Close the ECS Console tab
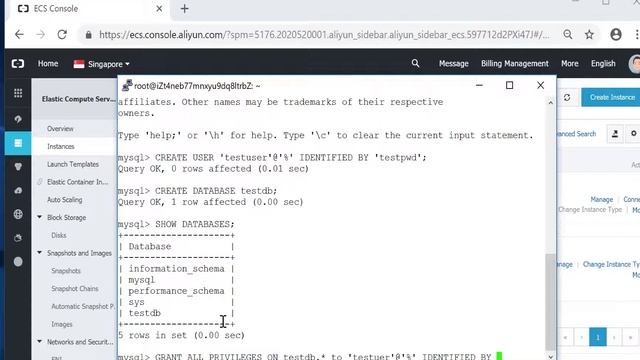Viewport: 640px width, 360px height. tap(159, 9)
